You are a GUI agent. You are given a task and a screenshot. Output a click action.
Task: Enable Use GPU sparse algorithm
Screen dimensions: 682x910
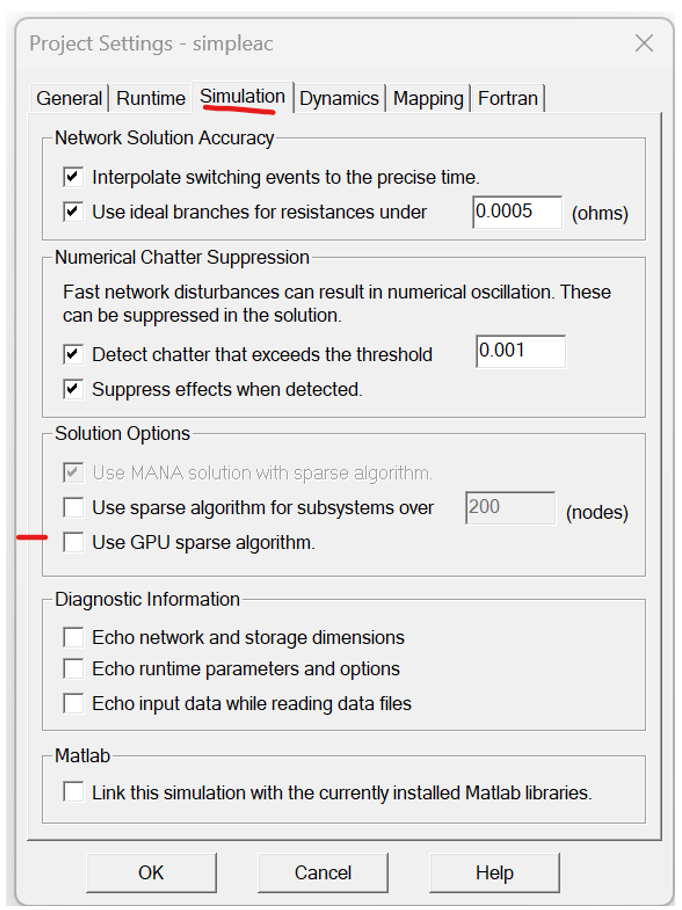click(73, 543)
